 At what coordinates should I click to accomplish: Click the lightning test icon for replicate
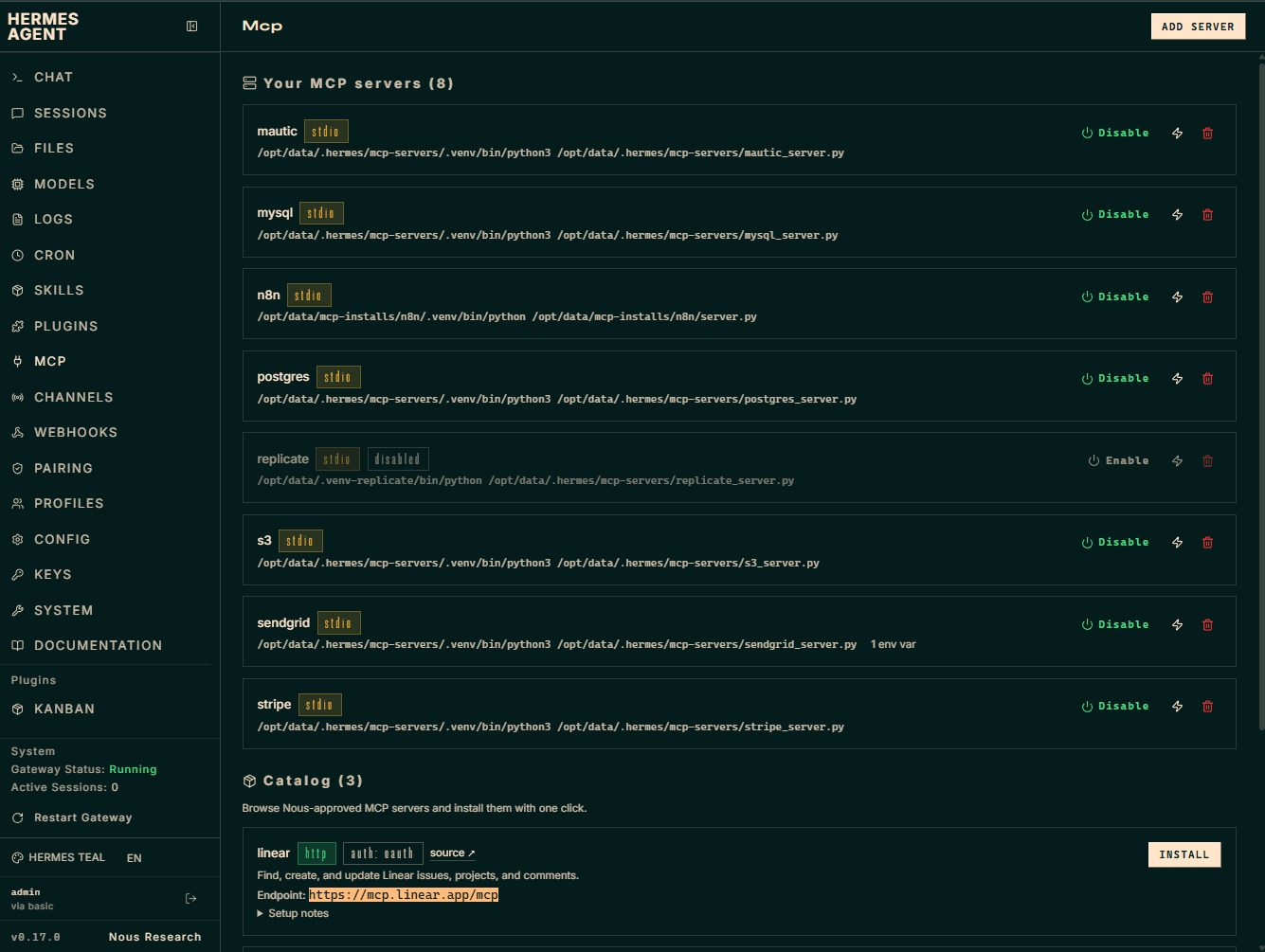[x=1178, y=461]
